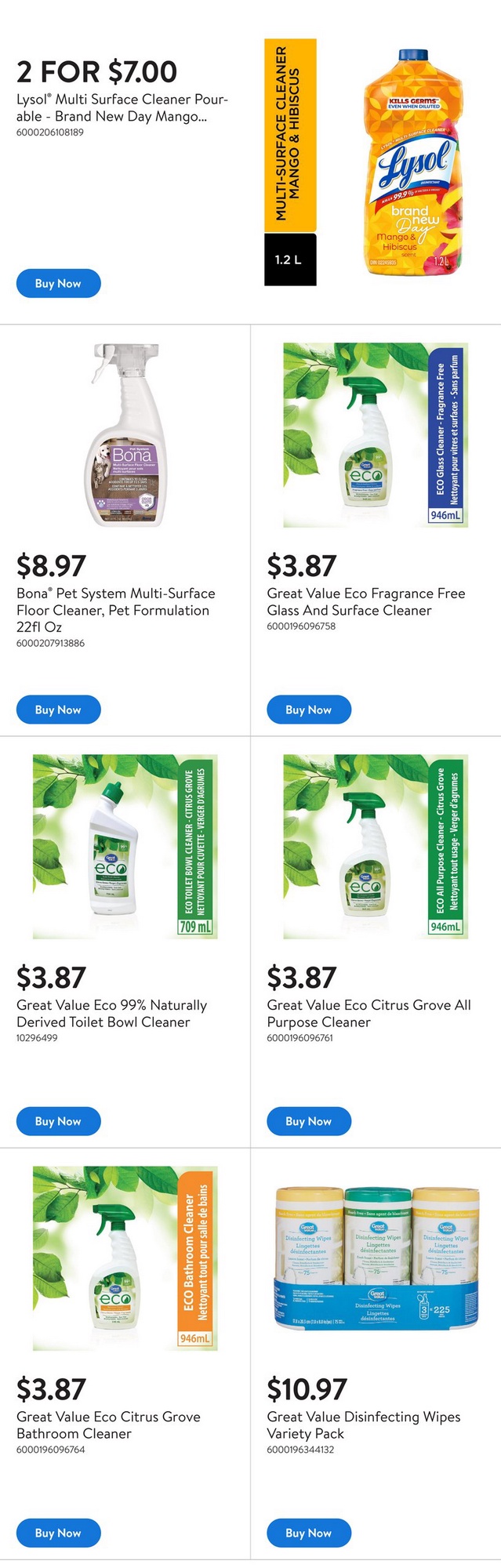
Task: Open the Eco Toilet Bowl Cleaner image
Action: coord(125,847)
